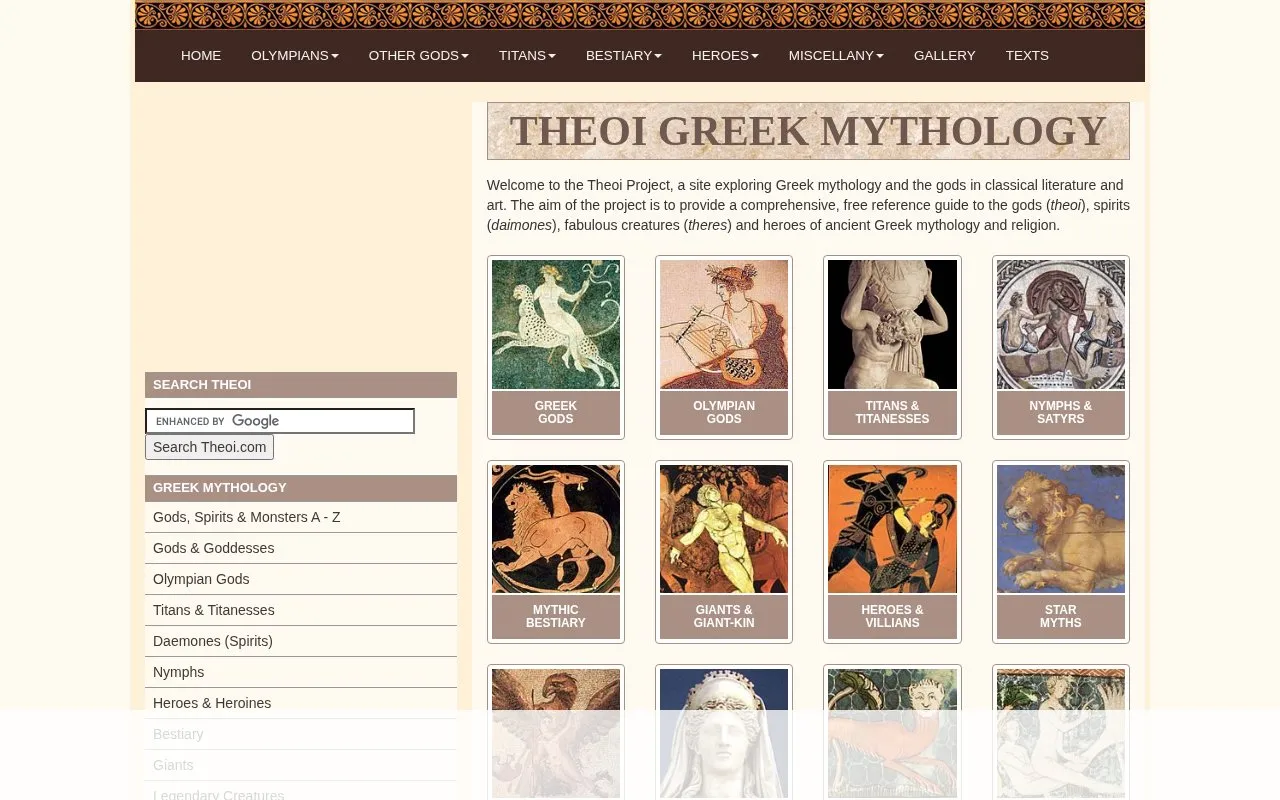Click the Olympian Gods caption label
This screenshot has height=800, width=1280.
coord(724,413)
